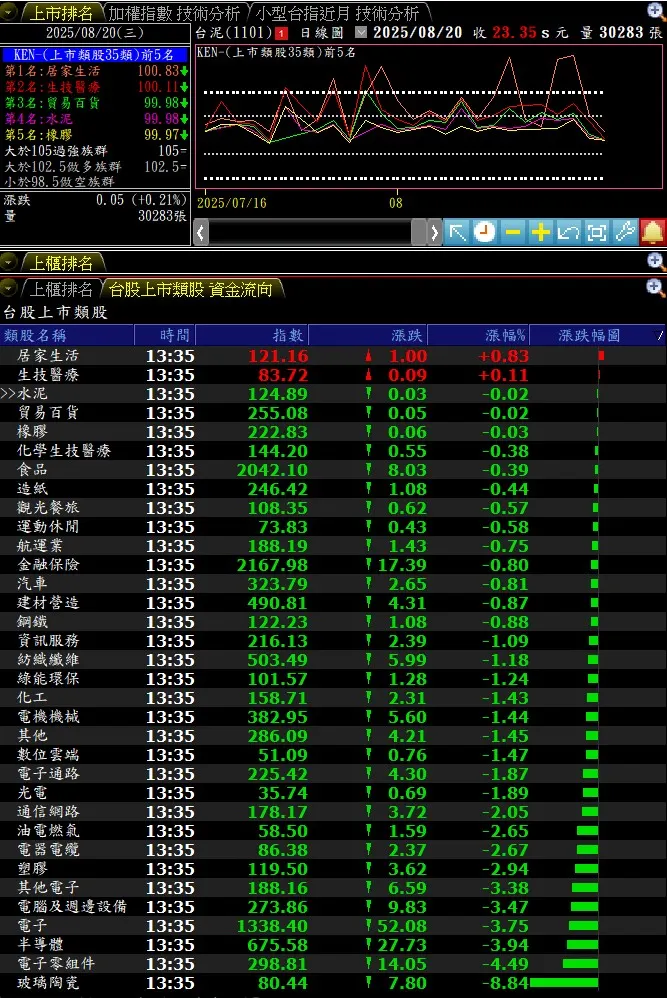Viewport: 667px width, 998px height.
Task: Click the 08 month marker on chart axis
Action: tap(396, 203)
